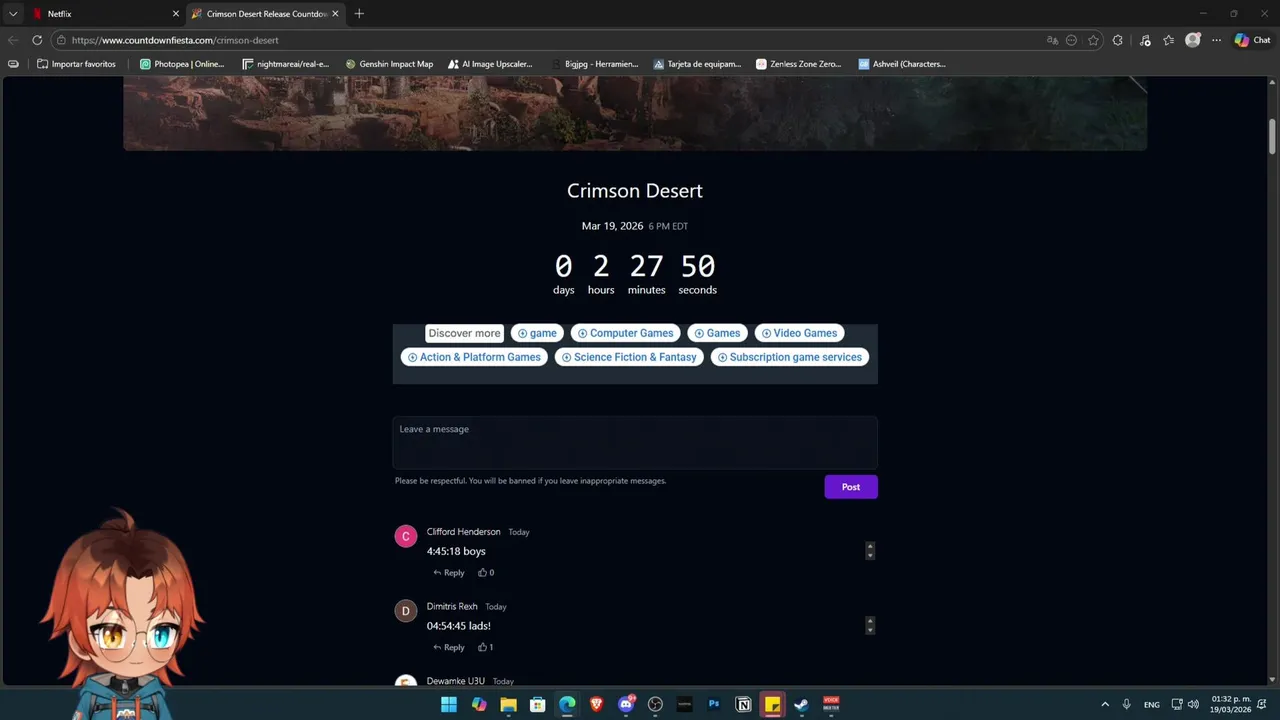Like Dimitris Rexh's comment
Viewport: 1280px width, 720px height.
[x=486, y=647]
